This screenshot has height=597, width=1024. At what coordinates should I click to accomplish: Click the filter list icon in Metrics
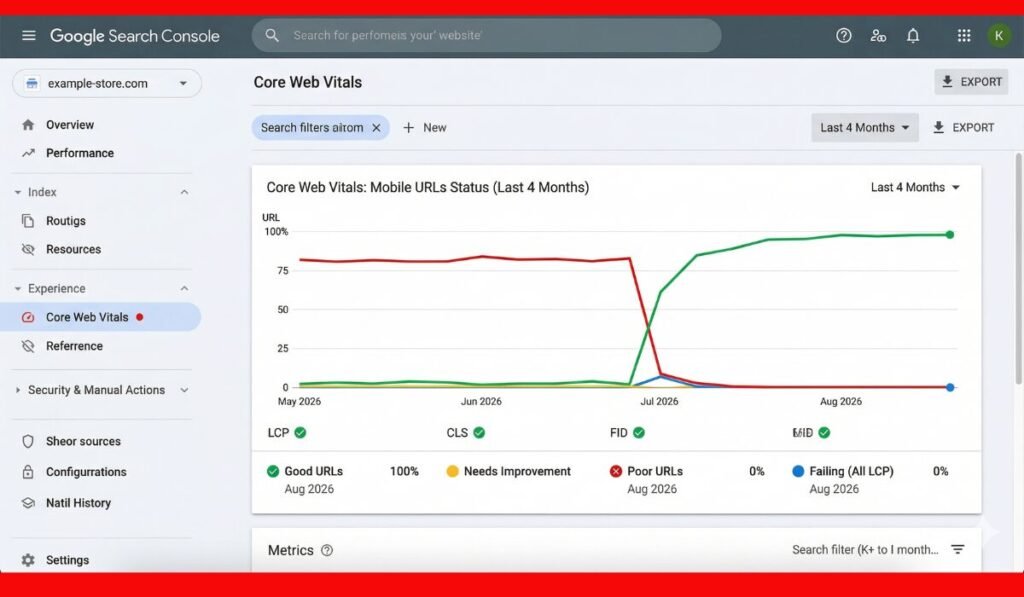[958, 550]
